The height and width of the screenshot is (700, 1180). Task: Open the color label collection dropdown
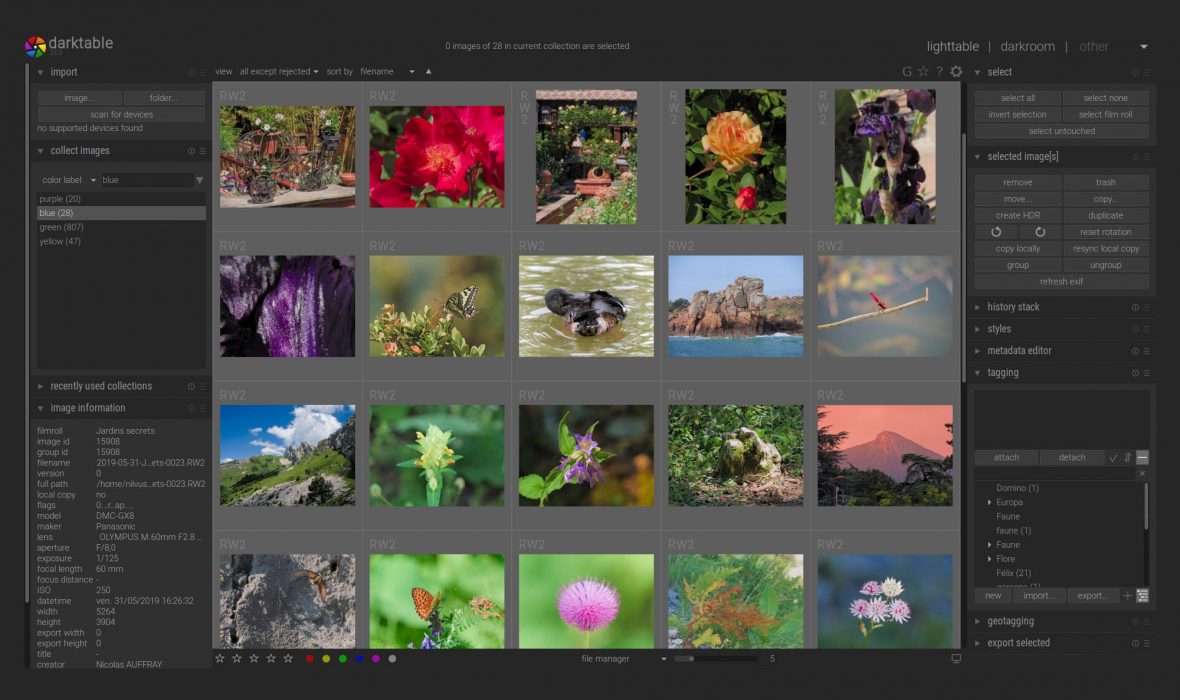pyautogui.click(x=68, y=180)
